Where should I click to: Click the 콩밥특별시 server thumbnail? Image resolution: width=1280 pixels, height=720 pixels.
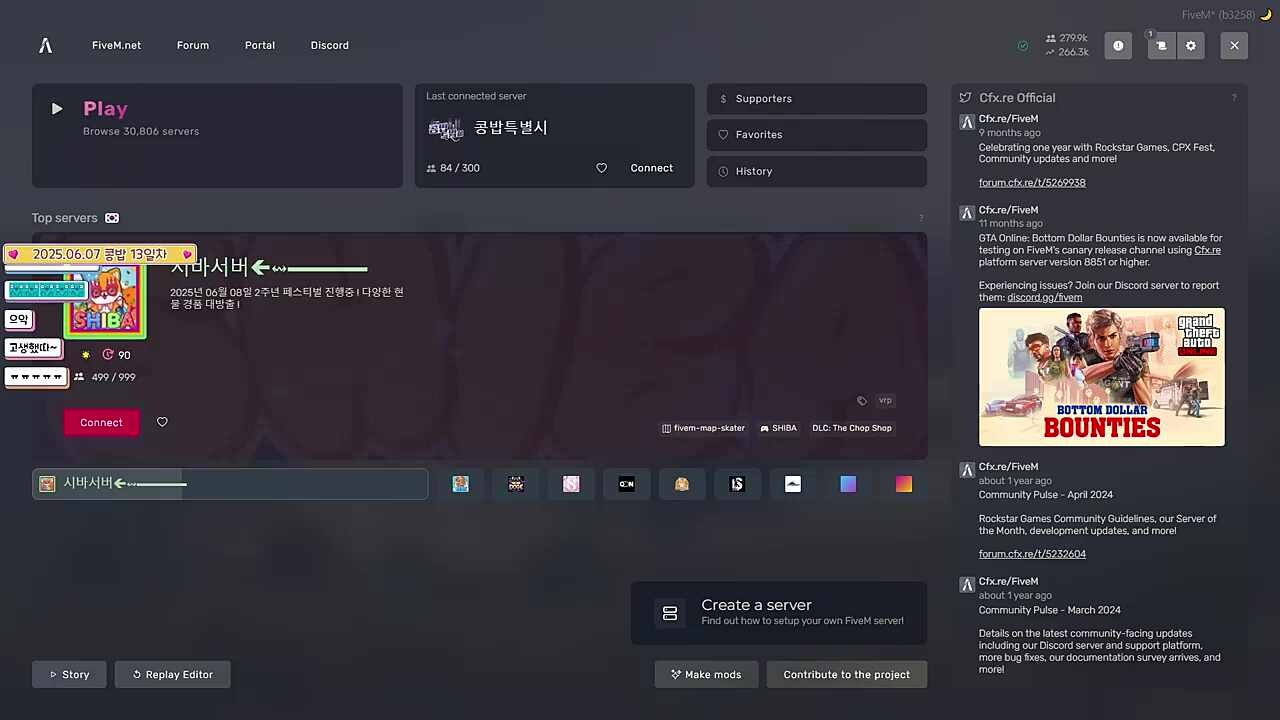click(446, 128)
